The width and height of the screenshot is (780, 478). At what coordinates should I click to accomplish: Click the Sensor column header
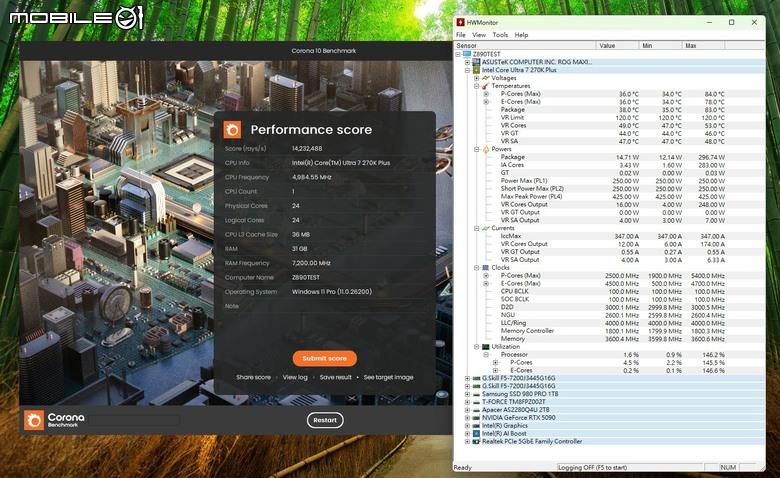tap(525, 45)
